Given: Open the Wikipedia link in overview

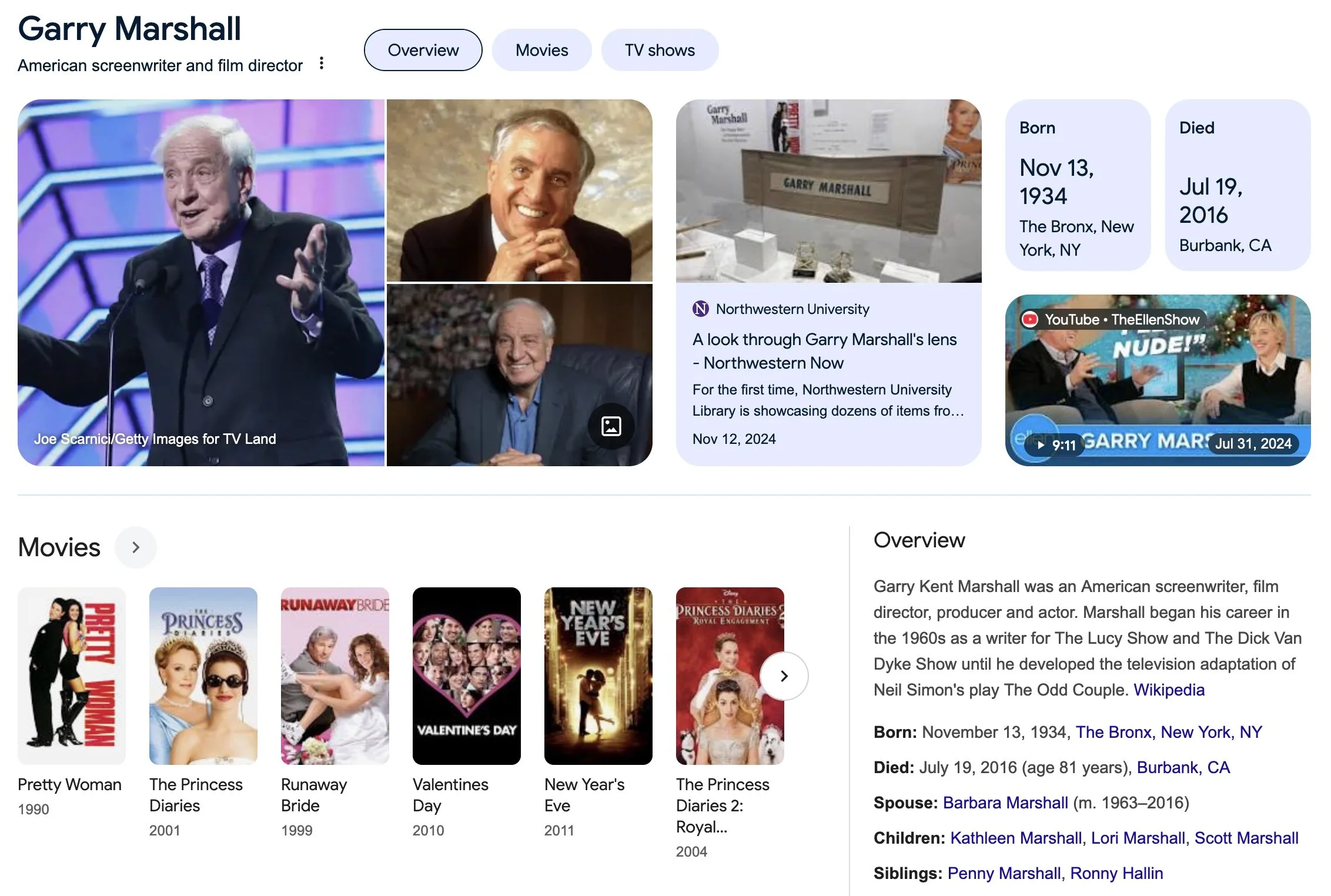Looking at the screenshot, I should coord(1168,690).
